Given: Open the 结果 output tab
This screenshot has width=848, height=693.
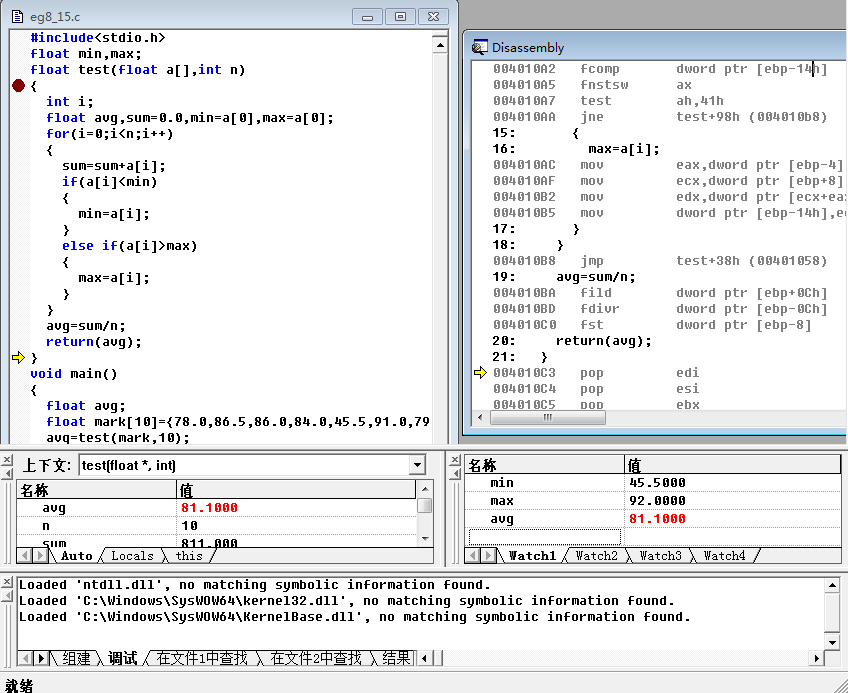Looking at the screenshot, I should (x=396, y=658).
